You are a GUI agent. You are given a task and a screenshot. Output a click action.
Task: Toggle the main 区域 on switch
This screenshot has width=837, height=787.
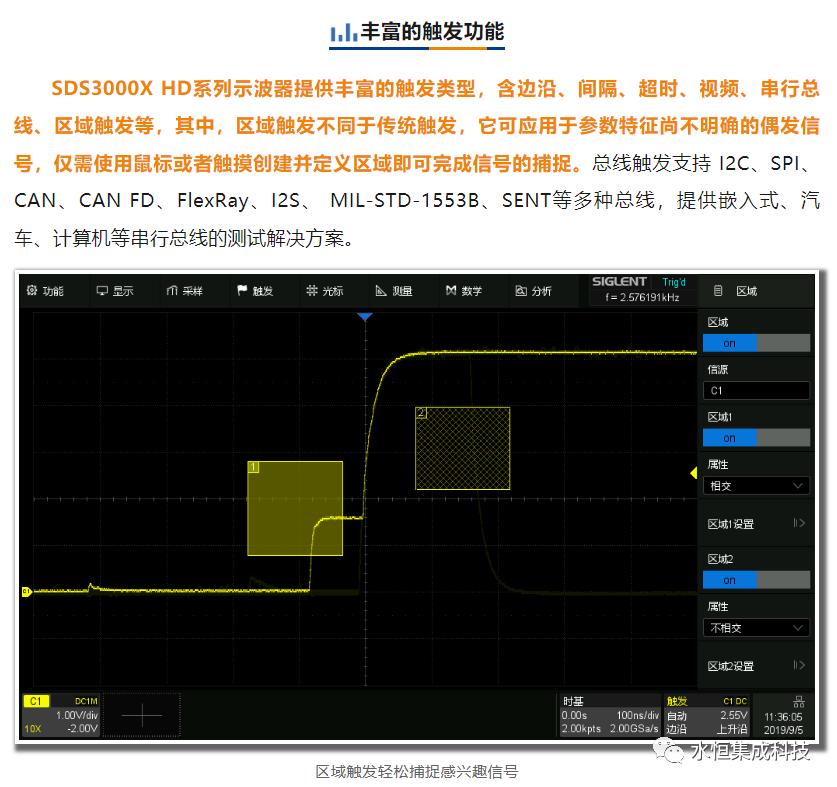pyautogui.click(x=756, y=343)
